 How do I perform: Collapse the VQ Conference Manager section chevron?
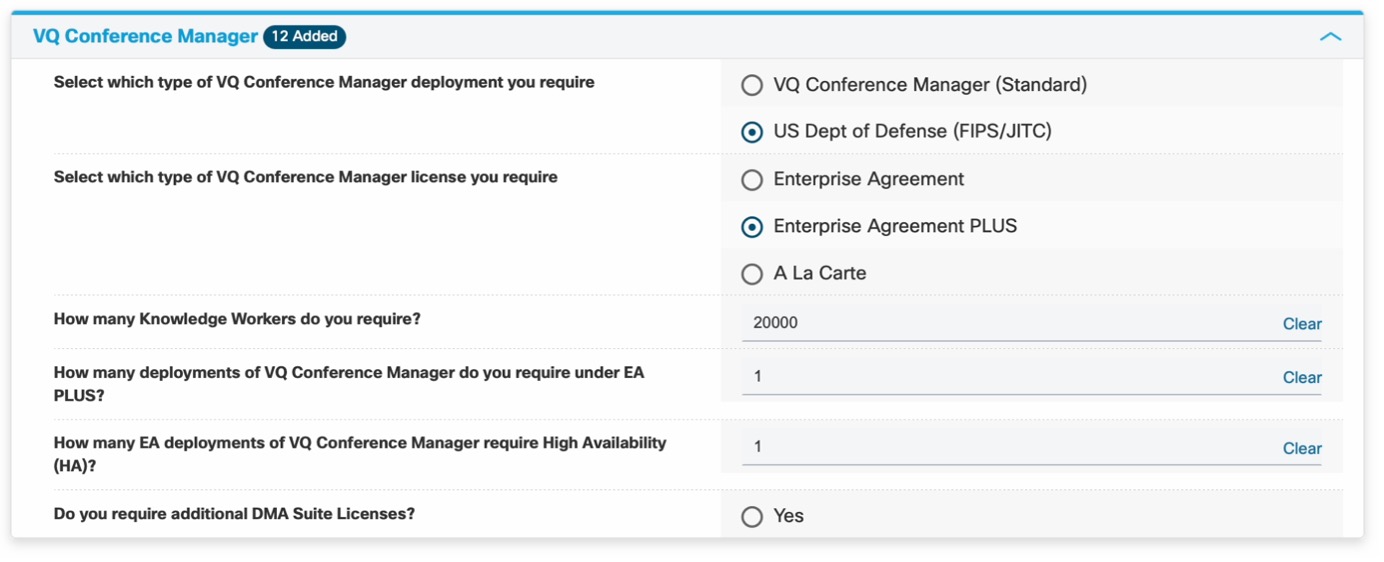pos(1330,37)
